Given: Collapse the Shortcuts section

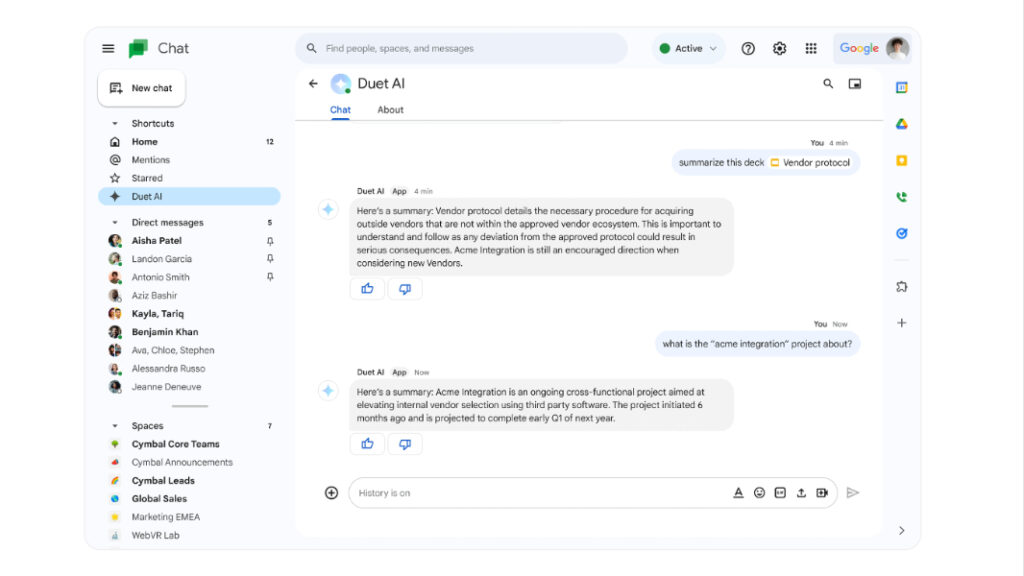Looking at the screenshot, I should [x=115, y=123].
